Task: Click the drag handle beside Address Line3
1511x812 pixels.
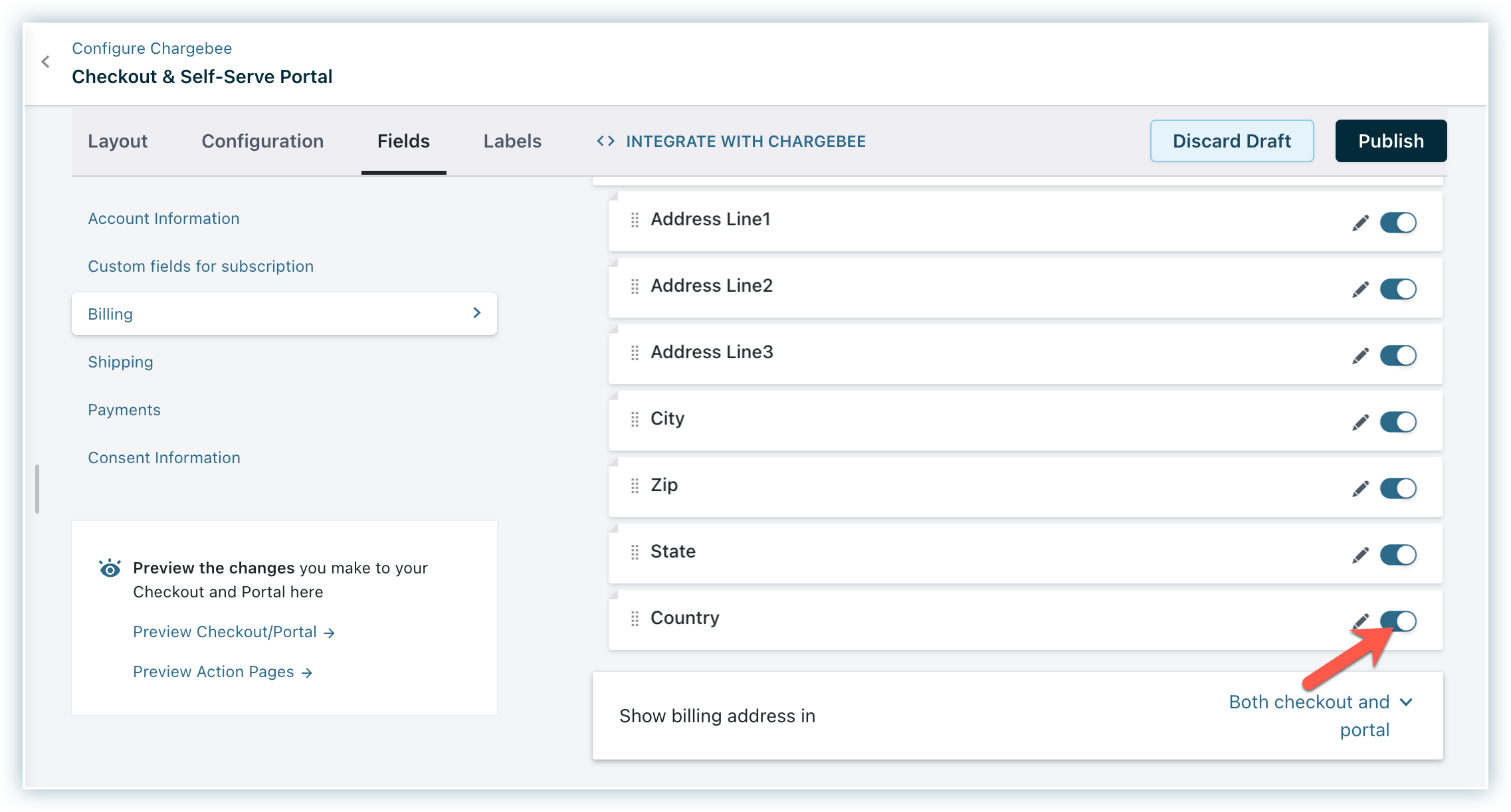Action: coord(635,353)
